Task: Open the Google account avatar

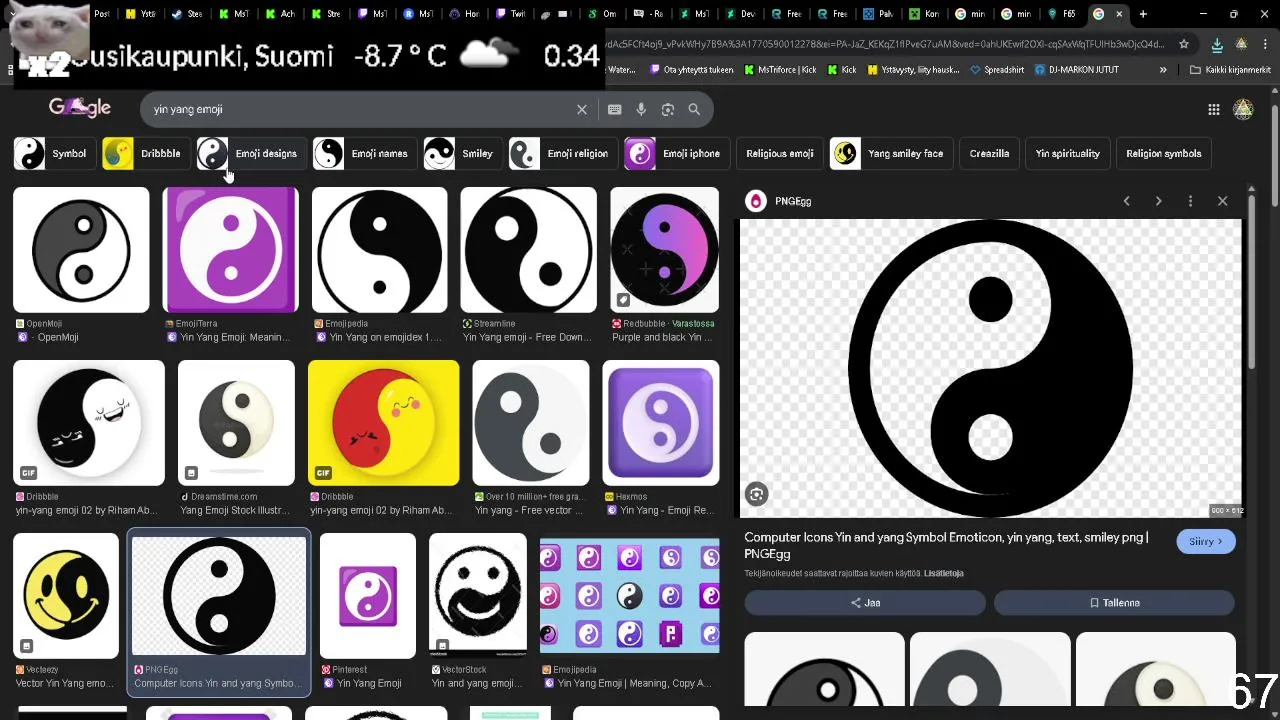Action: pyautogui.click(x=1243, y=109)
